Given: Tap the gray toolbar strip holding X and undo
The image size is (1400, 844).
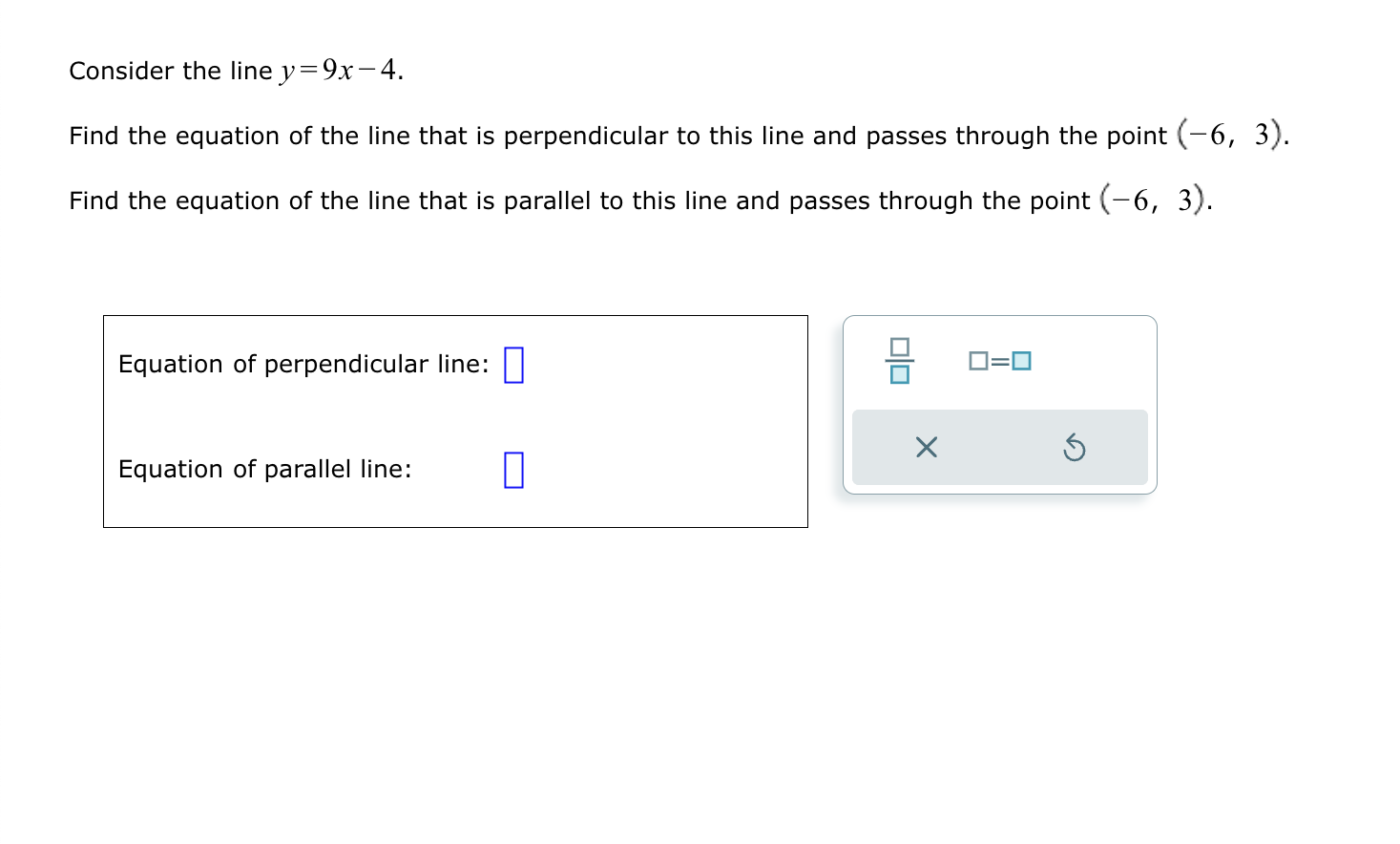Looking at the screenshot, I should tap(999, 447).
